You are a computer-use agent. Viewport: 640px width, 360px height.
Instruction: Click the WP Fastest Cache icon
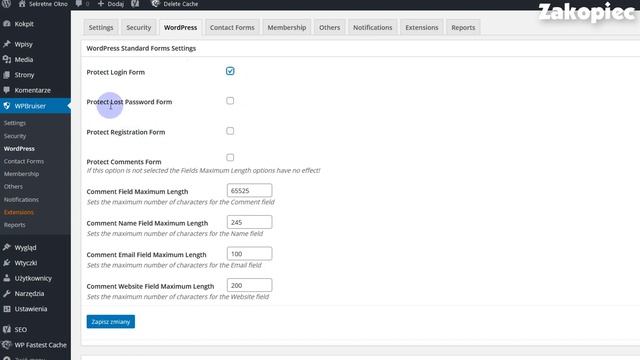7,345
